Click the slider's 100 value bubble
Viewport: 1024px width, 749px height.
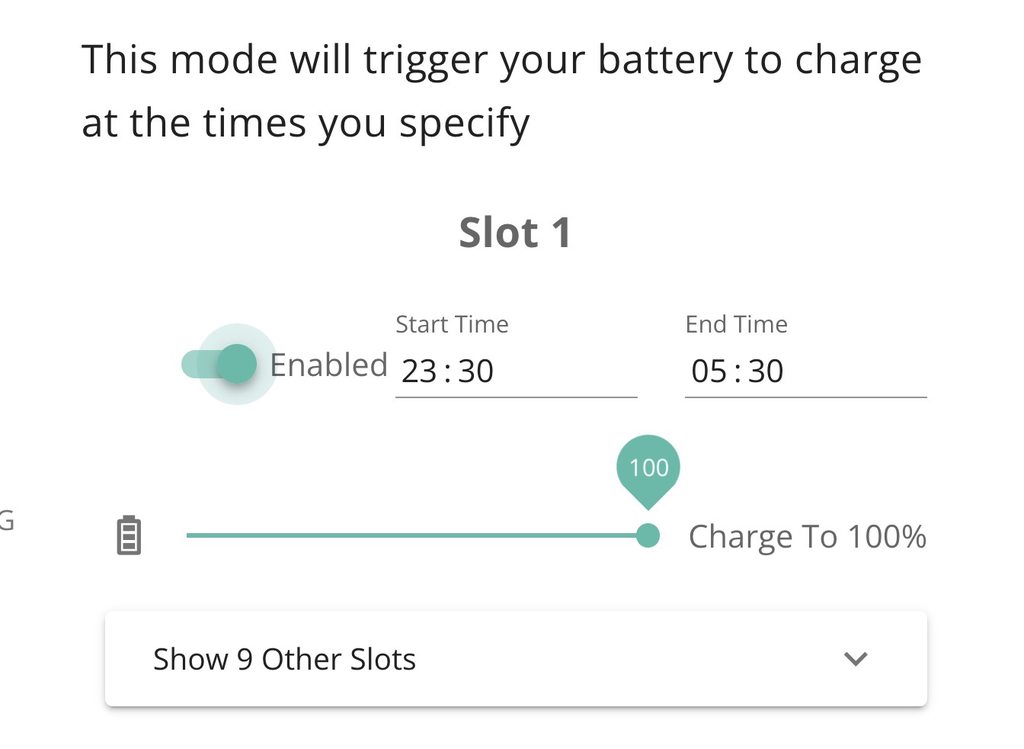(648, 467)
